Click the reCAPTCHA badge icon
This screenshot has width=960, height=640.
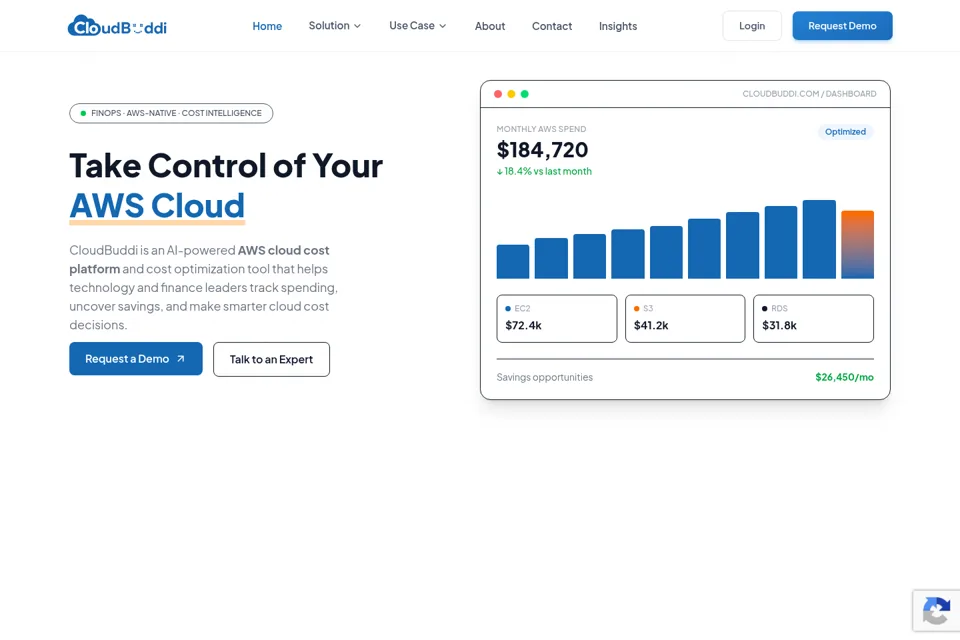tap(936, 611)
